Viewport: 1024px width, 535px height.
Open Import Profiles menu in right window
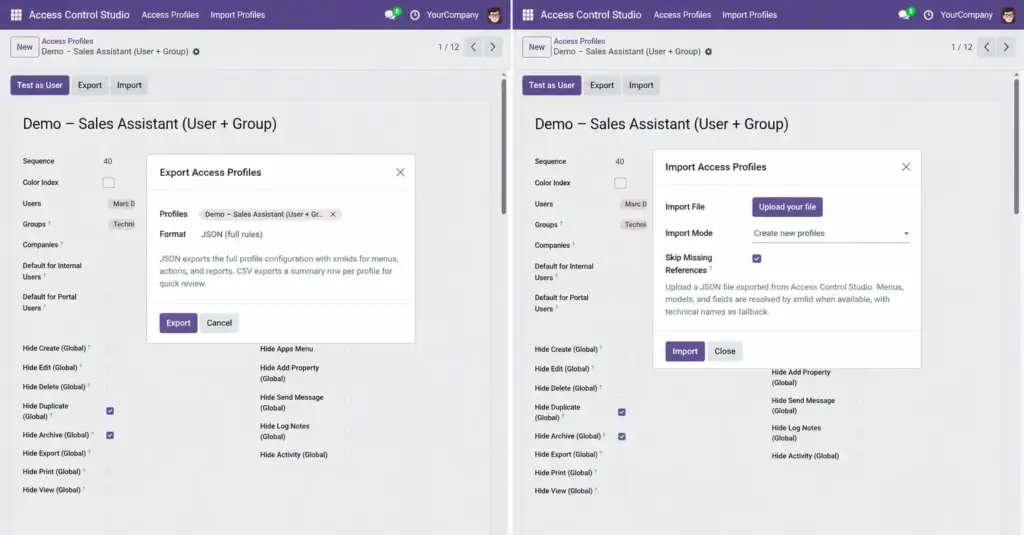pyautogui.click(x=750, y=14)
